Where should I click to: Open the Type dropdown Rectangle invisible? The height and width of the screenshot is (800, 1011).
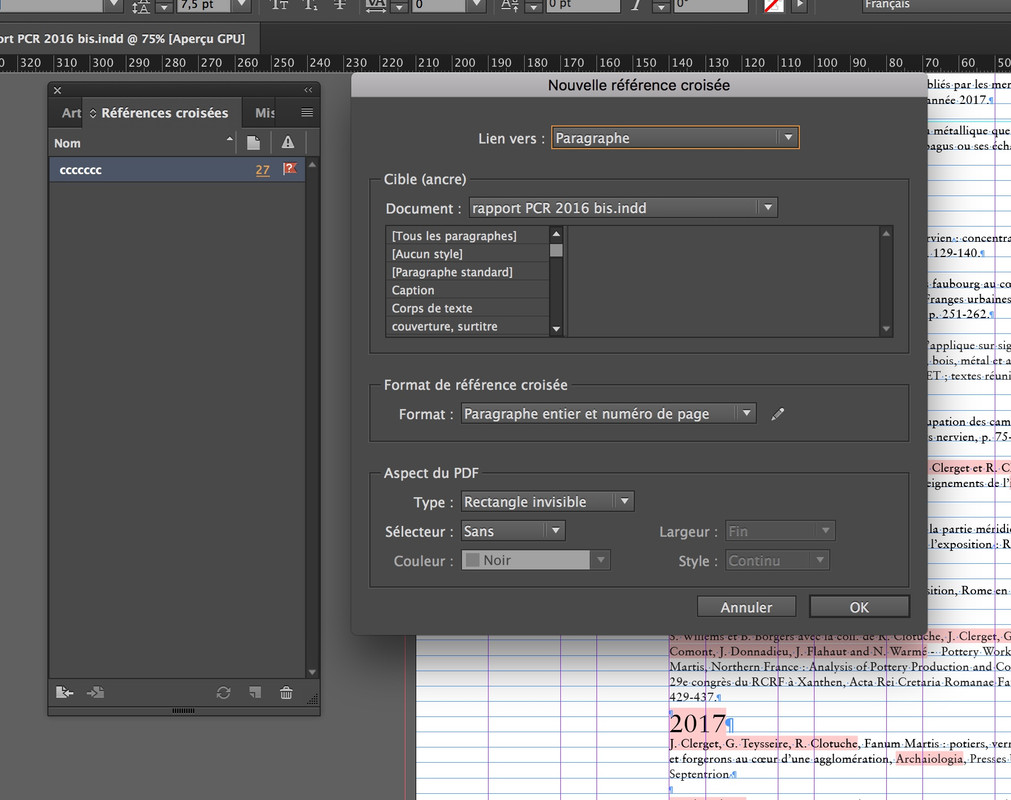[548, 502]
